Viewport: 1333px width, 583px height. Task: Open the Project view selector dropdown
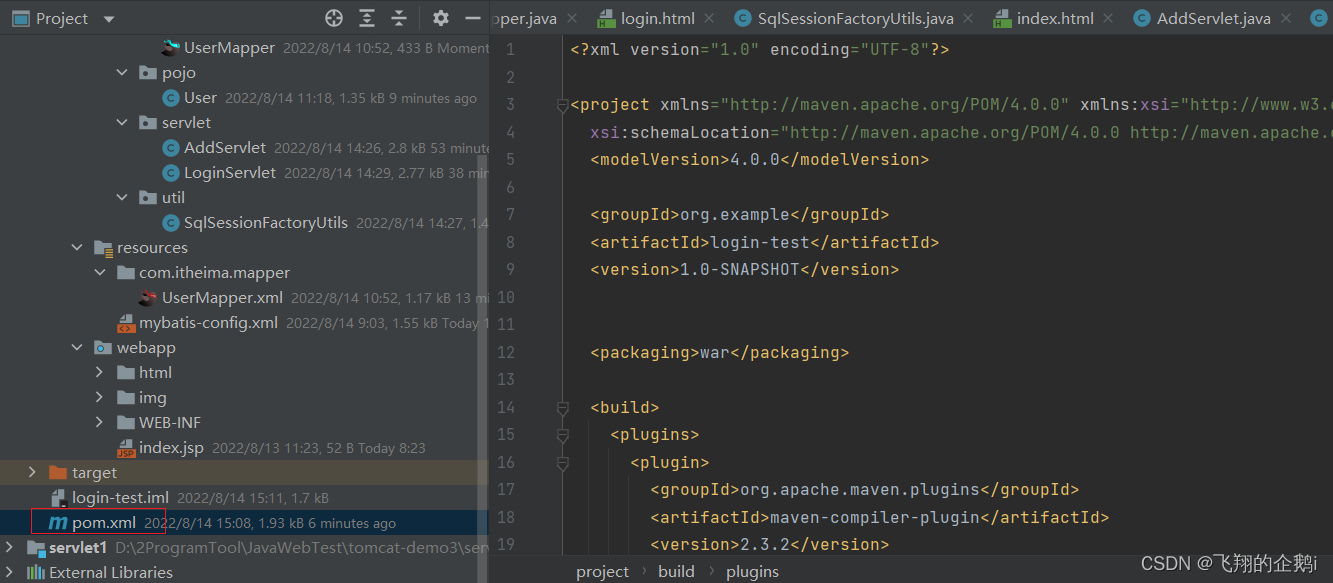coord(109,19)
